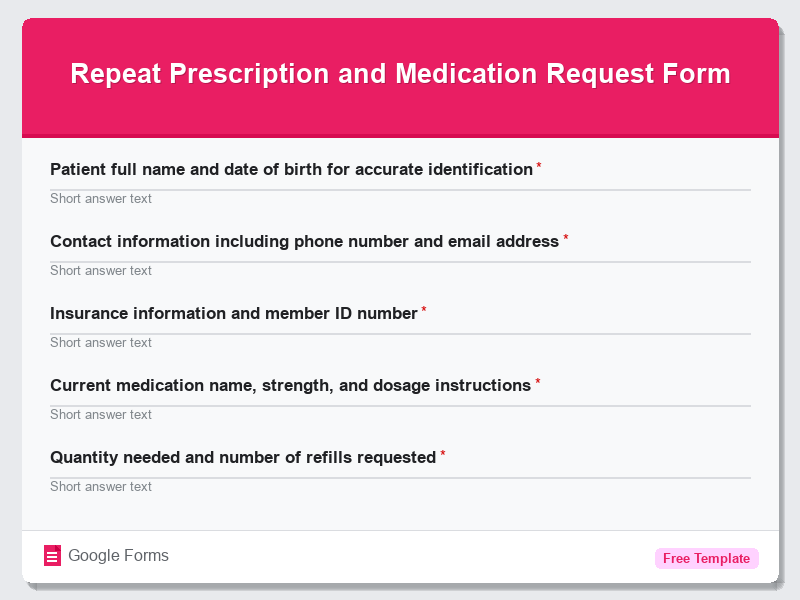Viewport: 800px width, 600px height.
Task: Click the asterisk marking contact information as required
Action: (565, 236)
